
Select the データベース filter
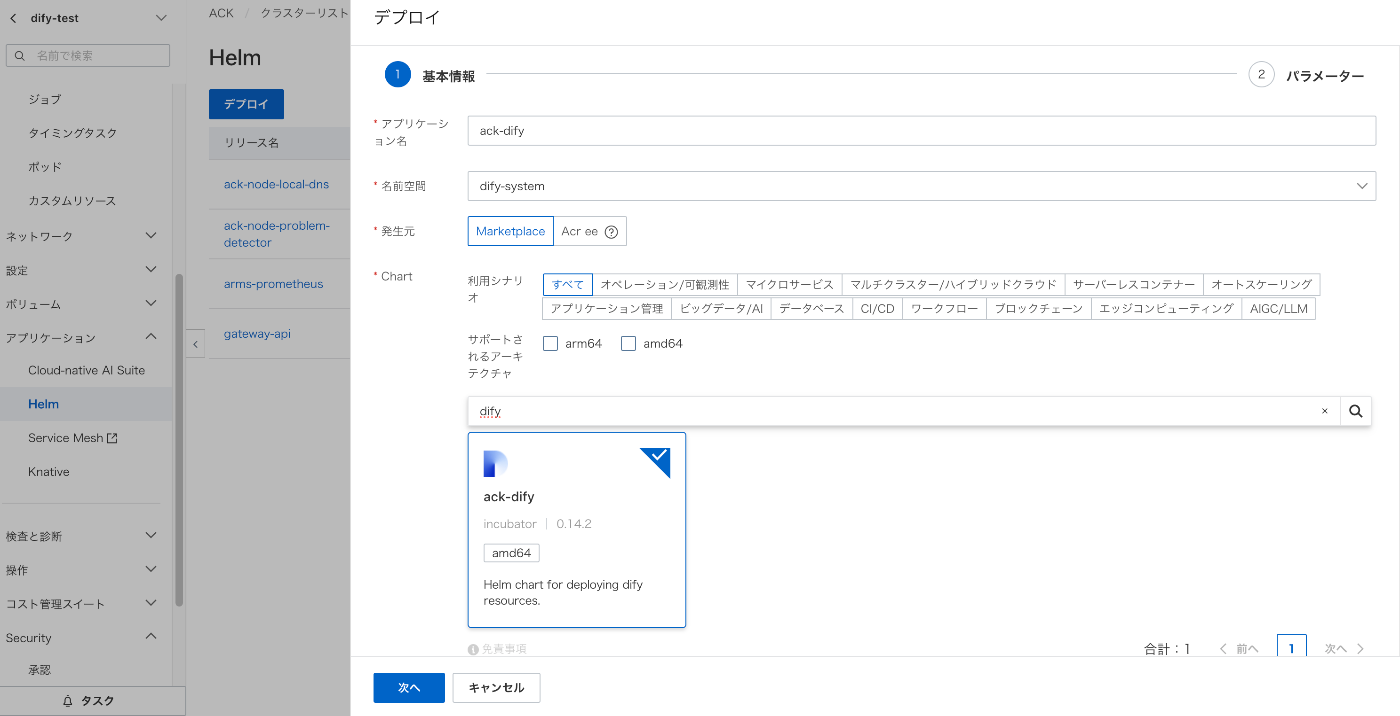pos(812,309)
